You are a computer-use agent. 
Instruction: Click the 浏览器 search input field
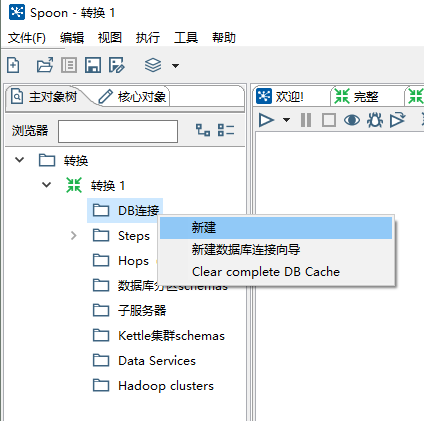tap(118, 131)
